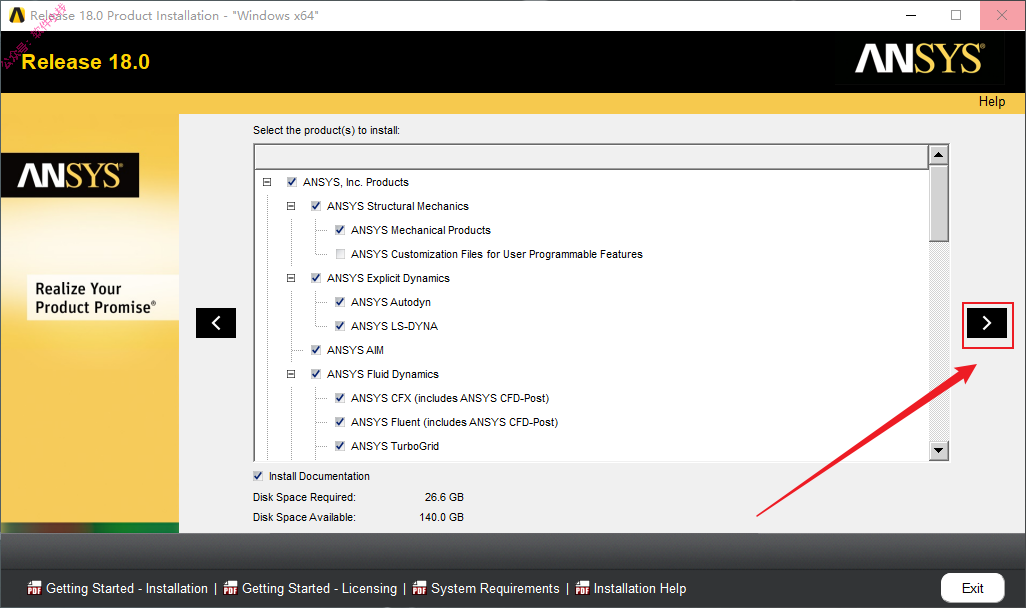Maximize the installer window
The height and width of the screenshot is (608, 1026).
(956, 15)
